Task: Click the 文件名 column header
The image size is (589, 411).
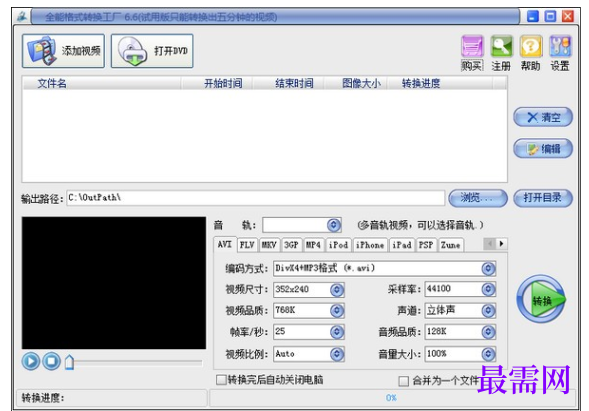Action: pyautogui.click(x=101, y=83)
